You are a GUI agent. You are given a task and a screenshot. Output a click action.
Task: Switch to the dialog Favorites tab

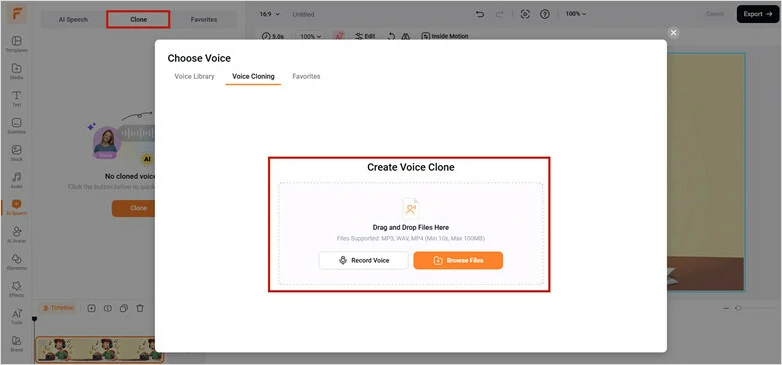(306, 76)
